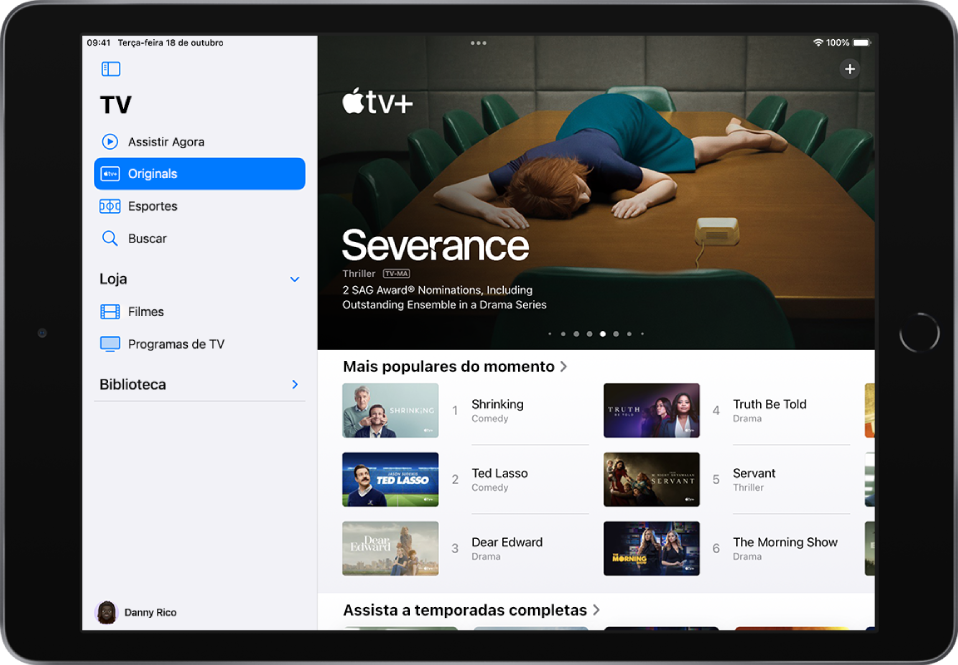Screen dimensions: 958x665
Task: Tap the Ted Lasso thumbnail
Action: point(390,479)
